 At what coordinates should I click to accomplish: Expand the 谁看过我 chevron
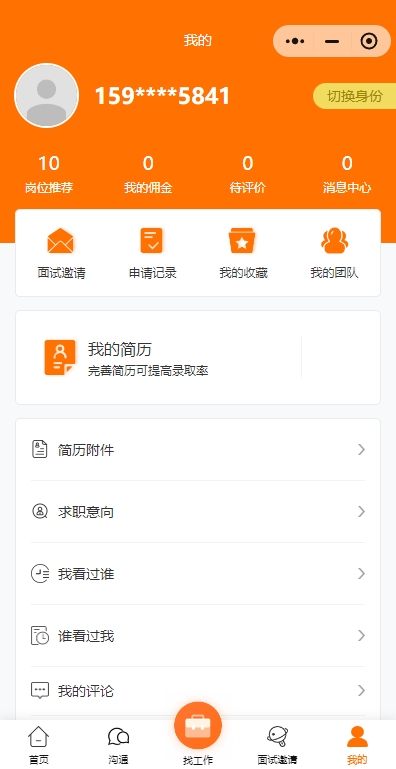coord(362,636)
